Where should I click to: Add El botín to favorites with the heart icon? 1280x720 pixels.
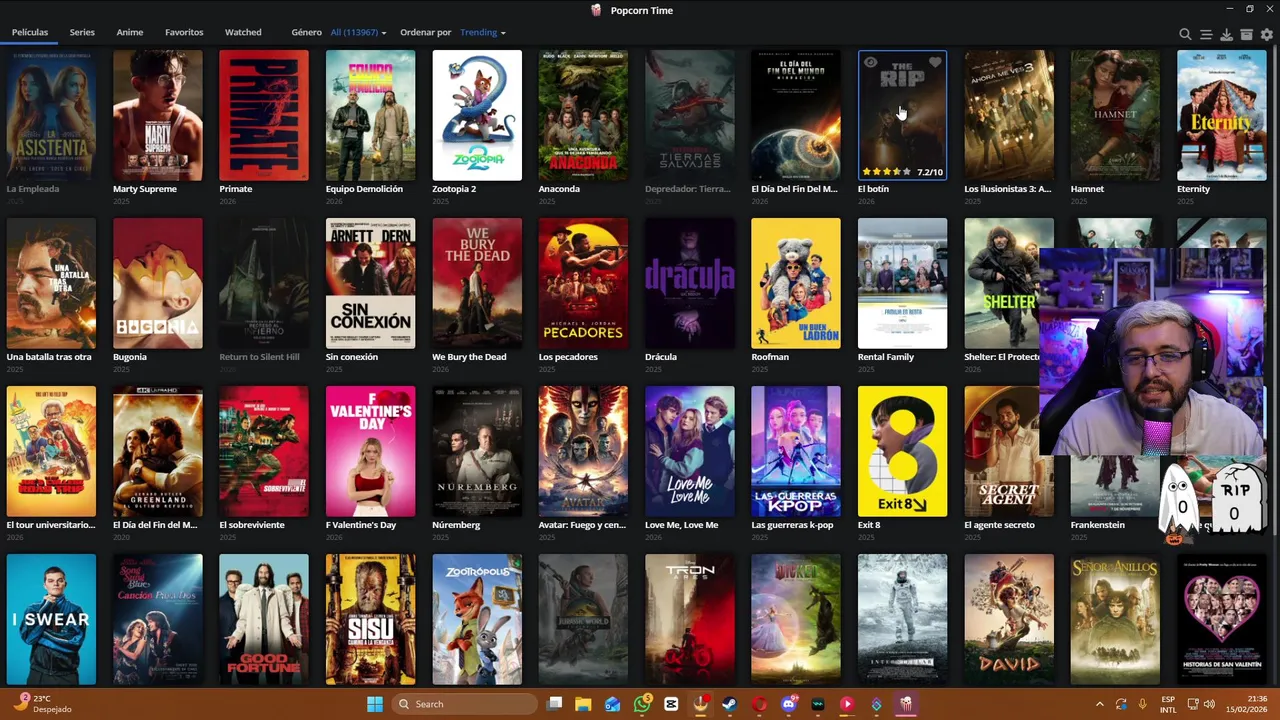tap(935, 63)
